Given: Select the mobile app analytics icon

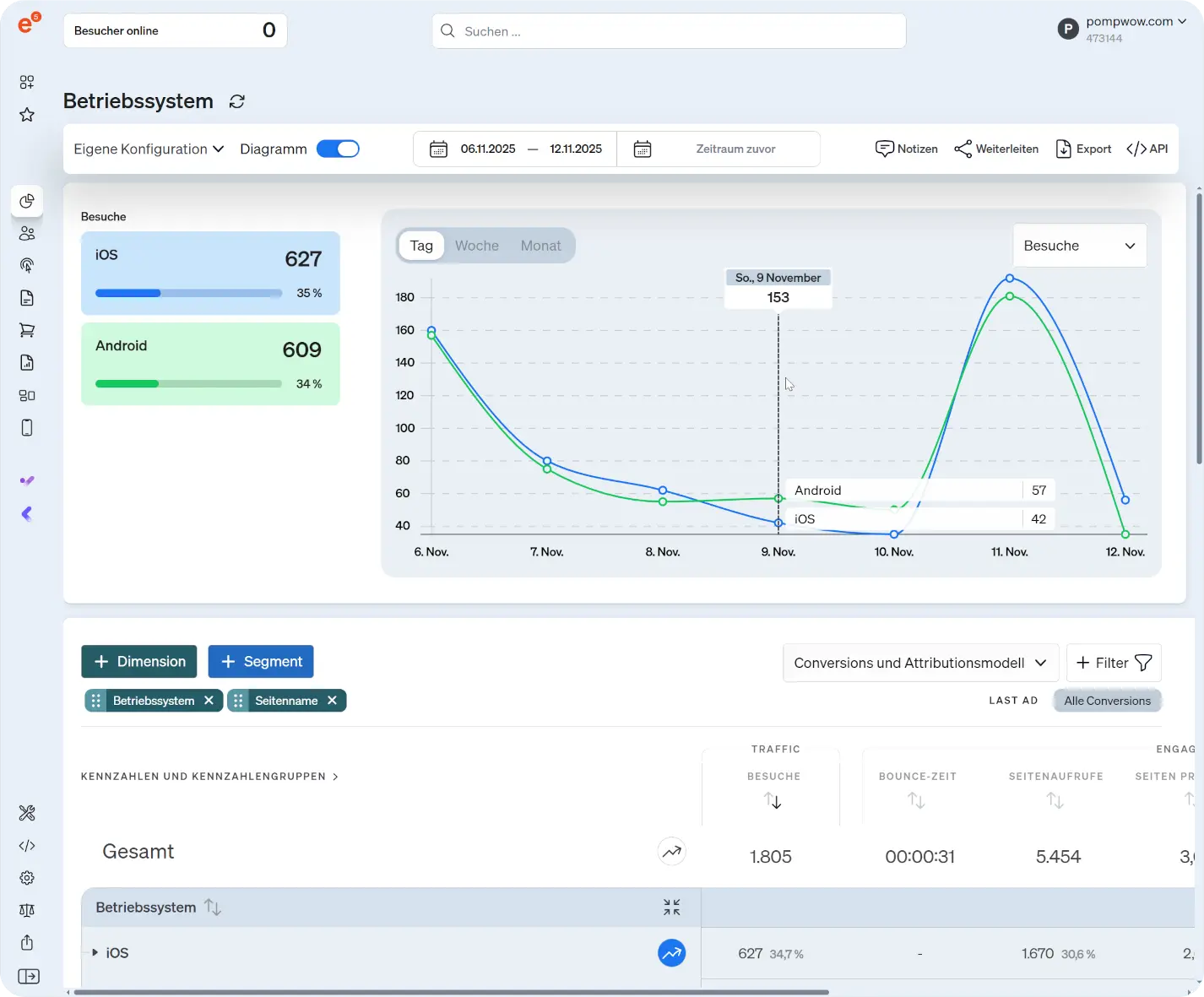Looking at the screenshot, I should pos(26,427).
